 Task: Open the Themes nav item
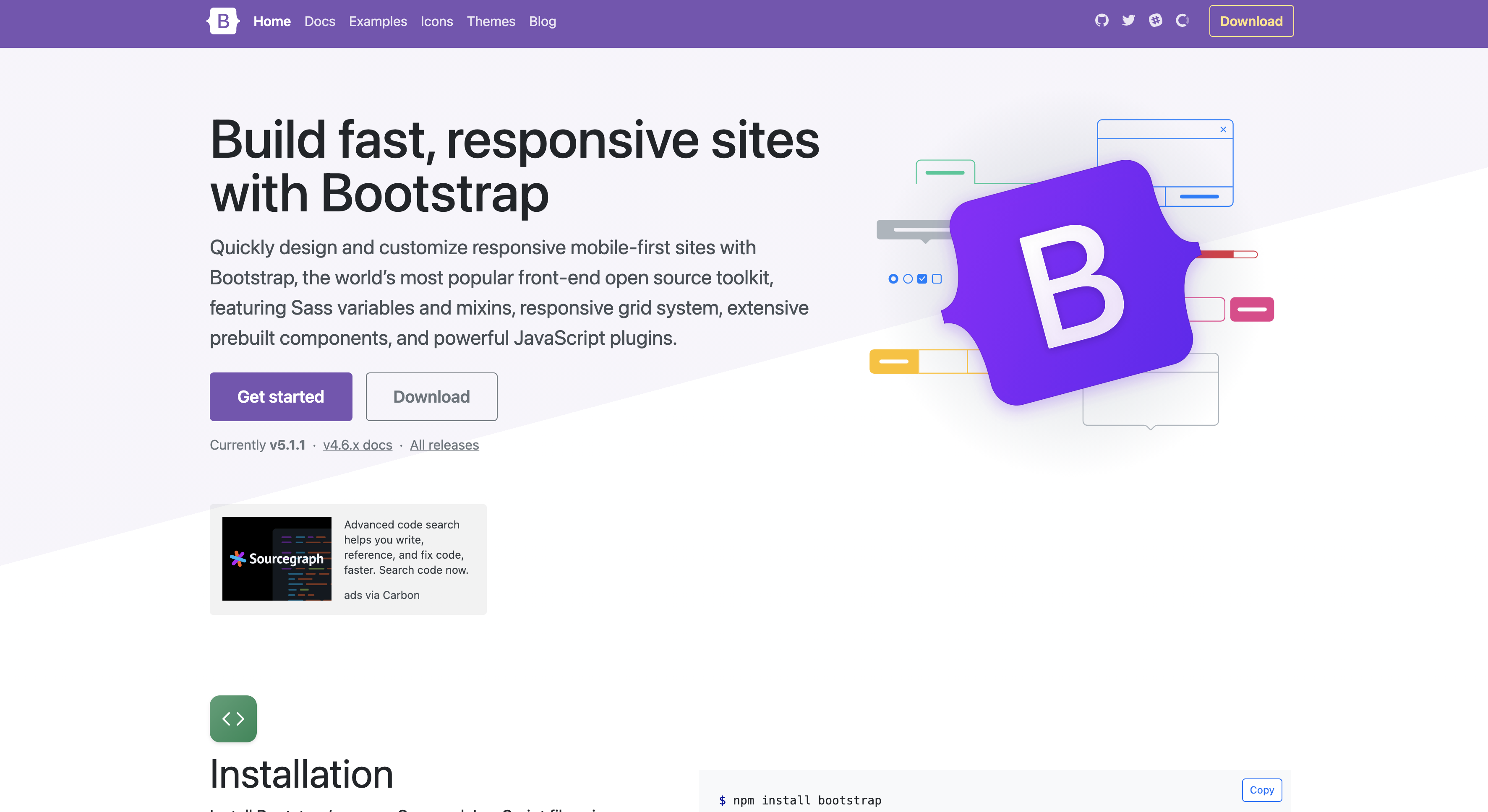pyautogui.click(x=491, y=21)
